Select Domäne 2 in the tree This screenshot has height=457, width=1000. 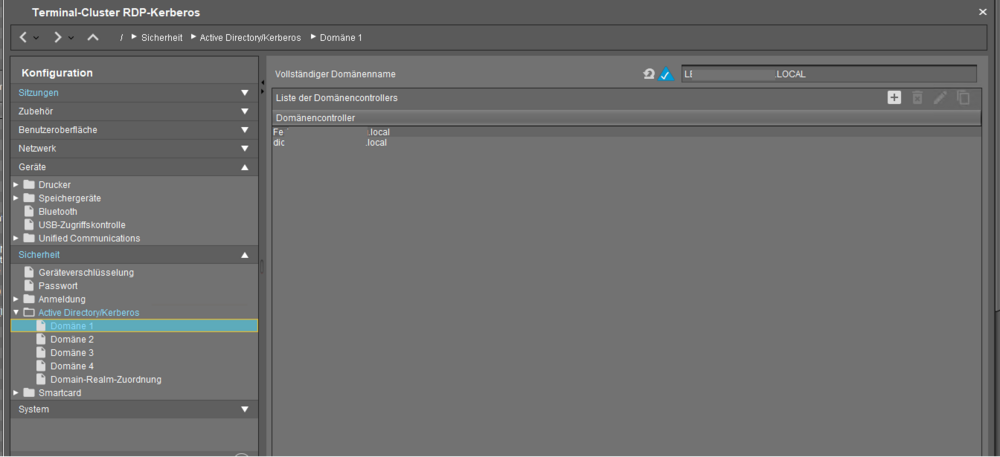72,340
